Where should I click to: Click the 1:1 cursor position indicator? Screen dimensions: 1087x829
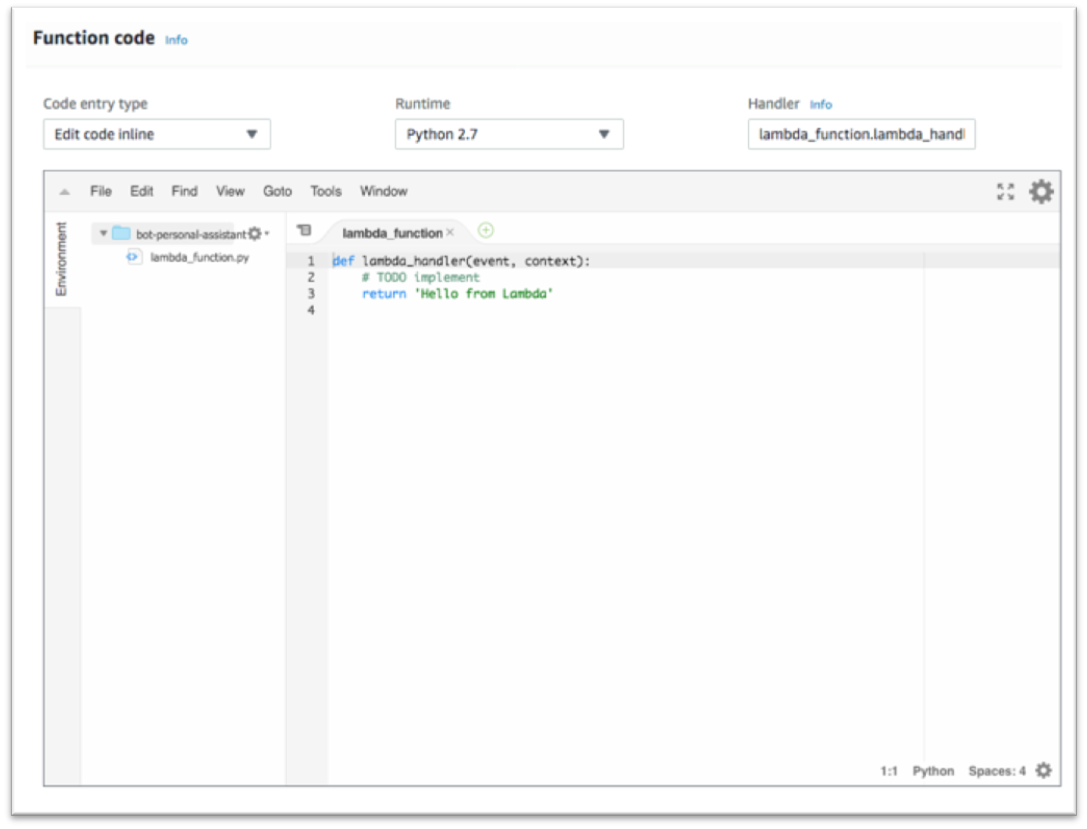tap(889, 771)
